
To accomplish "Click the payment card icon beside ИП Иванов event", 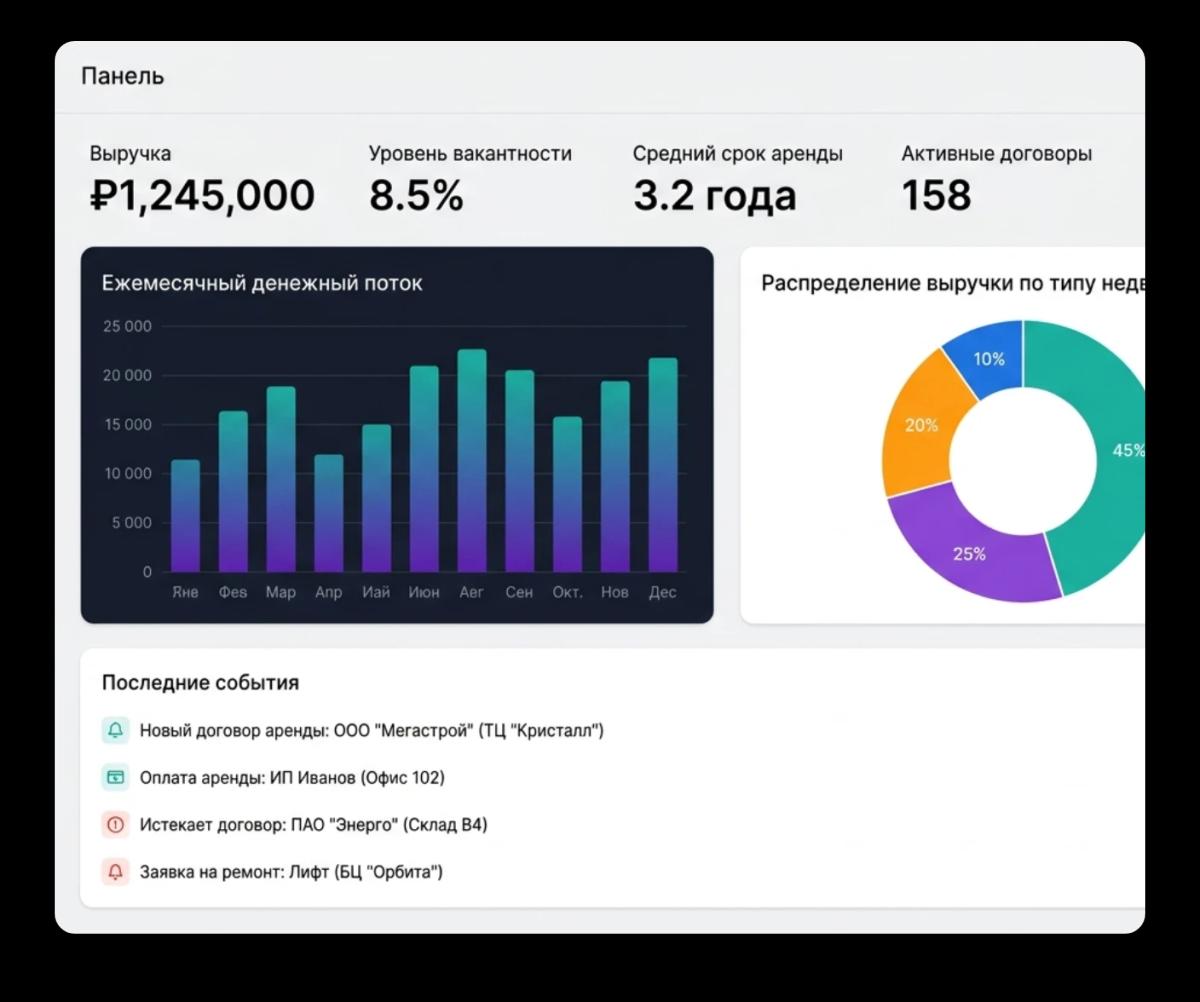I will [115, 778].
